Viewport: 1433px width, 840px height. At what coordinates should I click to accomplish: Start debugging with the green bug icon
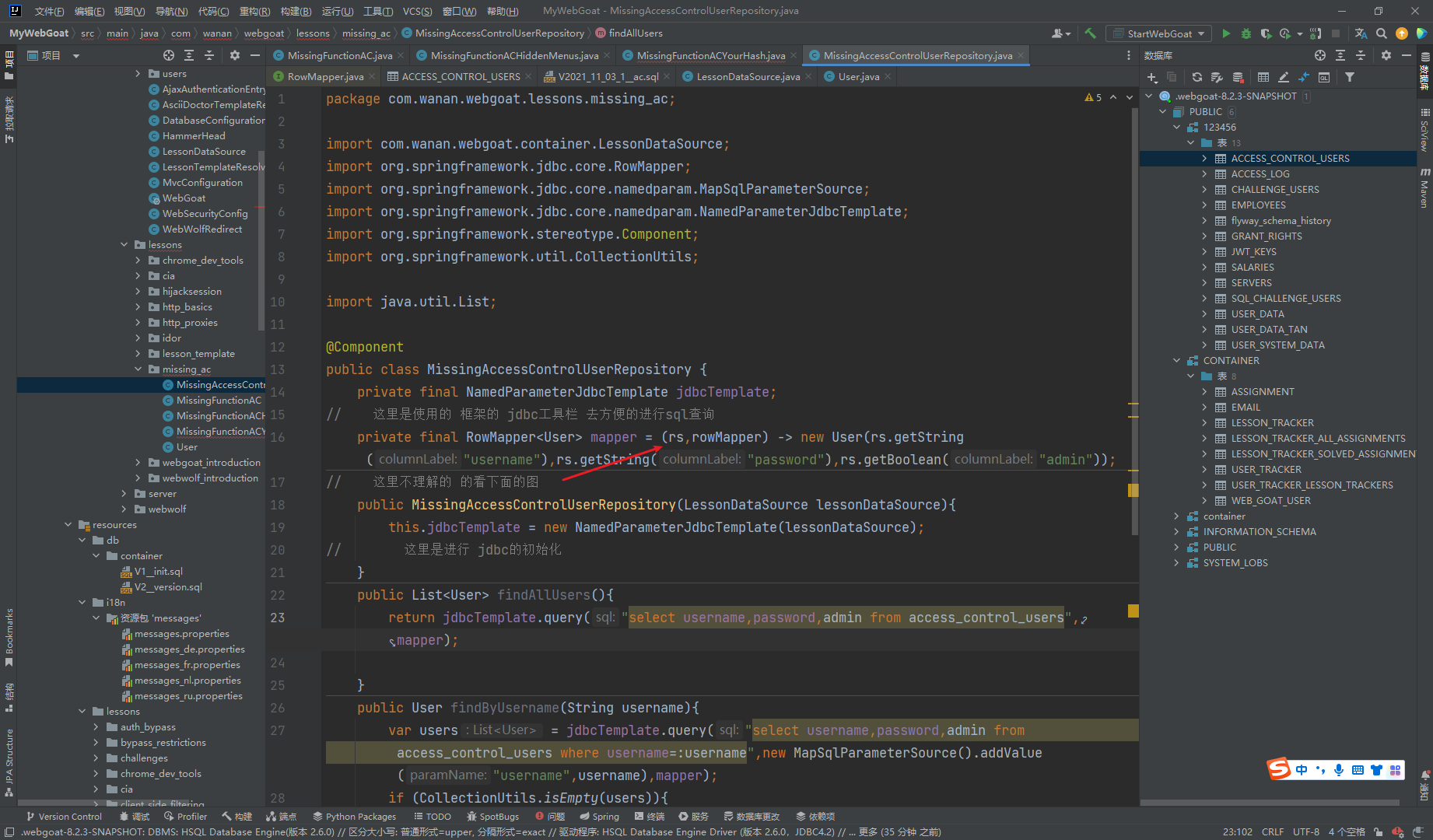coord(1246,33)
